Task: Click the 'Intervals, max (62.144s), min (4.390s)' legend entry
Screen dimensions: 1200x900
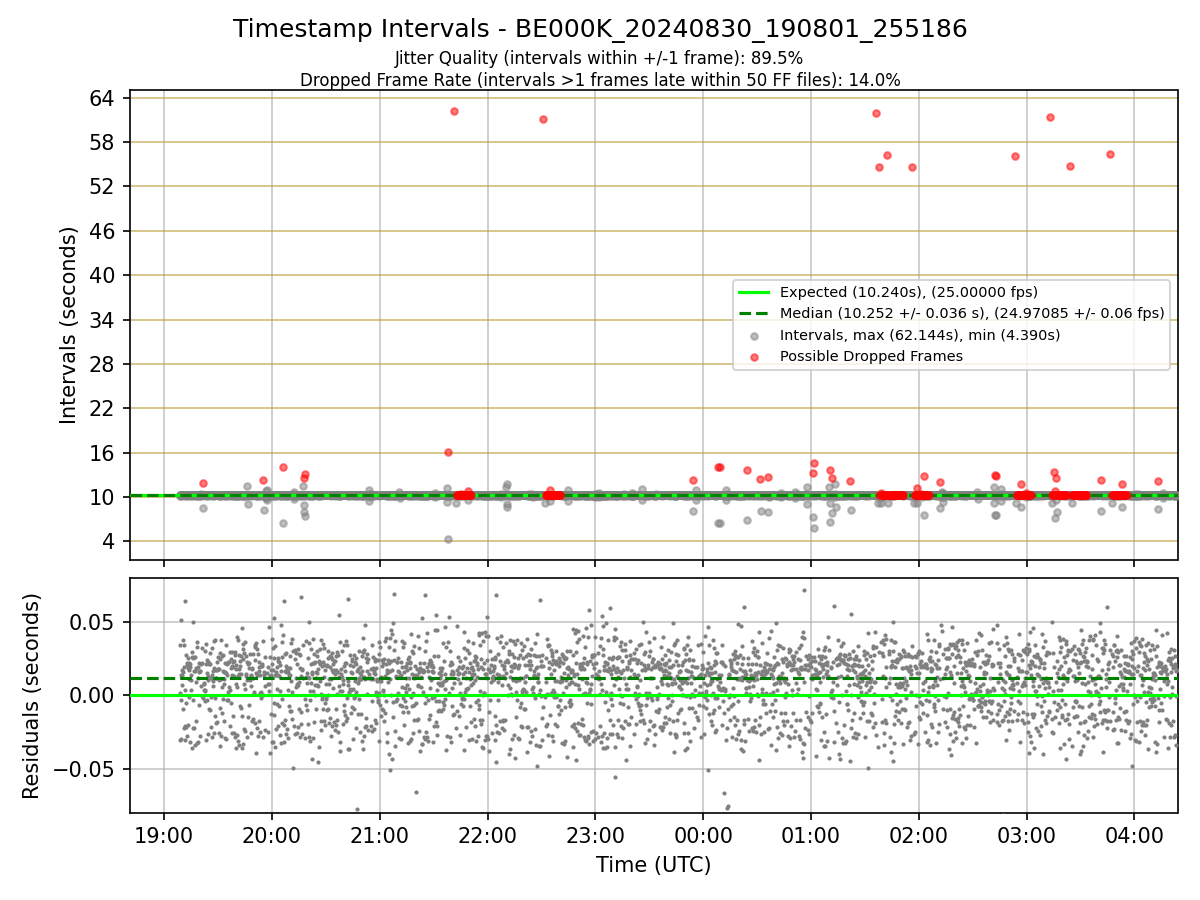Action: [920, 335]
